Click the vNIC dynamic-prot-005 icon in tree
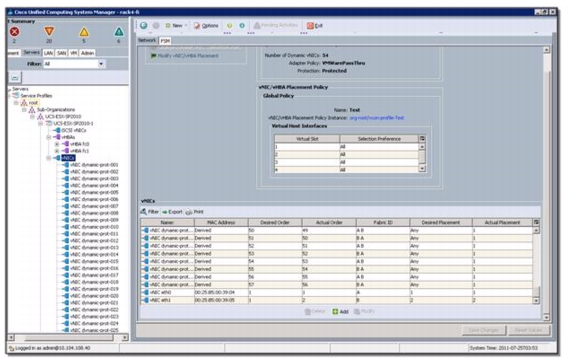Screen dimensions: 576x361 65,192
